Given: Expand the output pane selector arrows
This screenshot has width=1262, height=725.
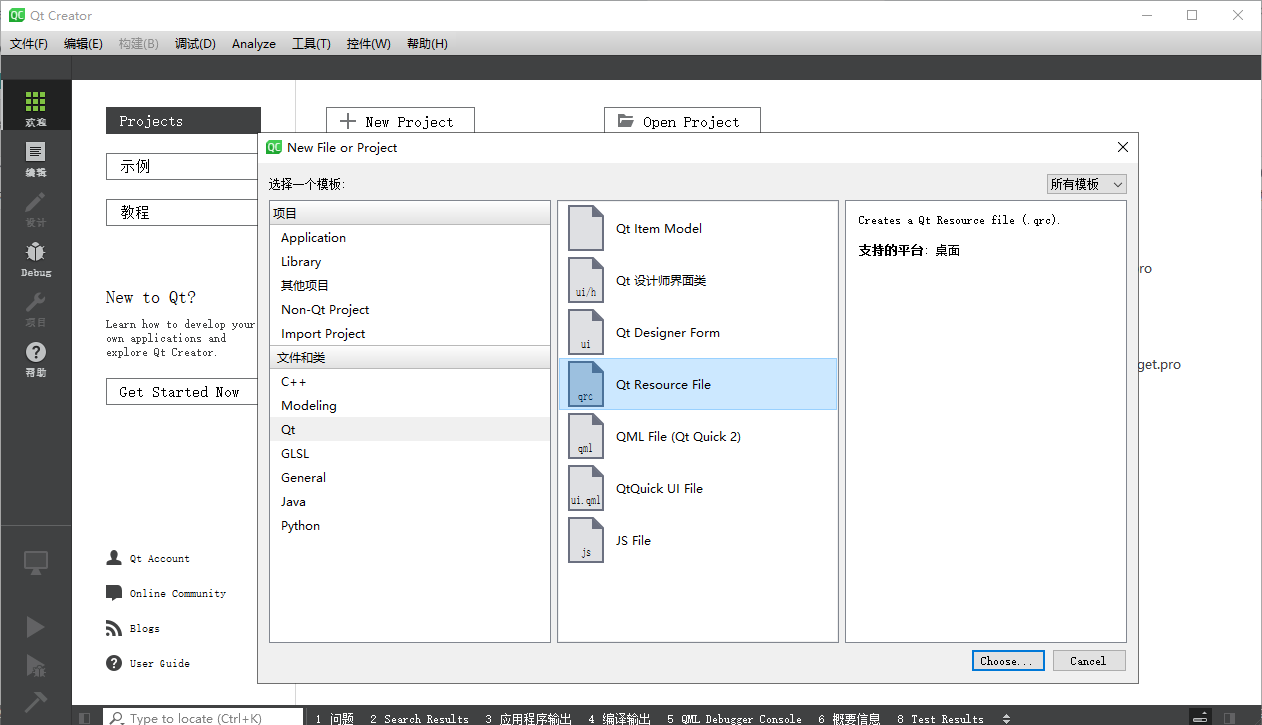Looking at the screenshot, I should point(1006,718).
